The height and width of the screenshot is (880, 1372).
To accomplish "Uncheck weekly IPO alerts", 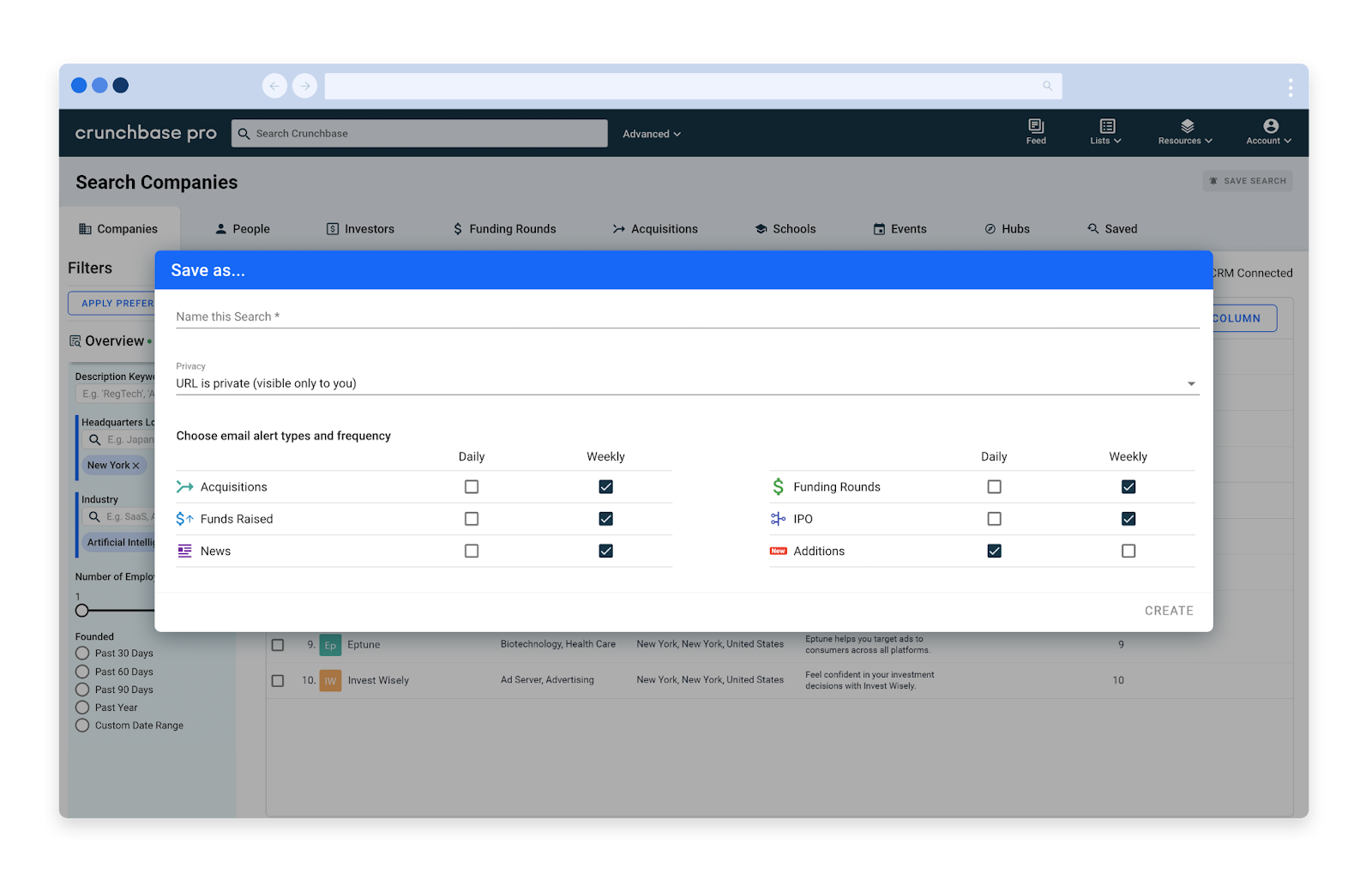I will click(1128, 519).
